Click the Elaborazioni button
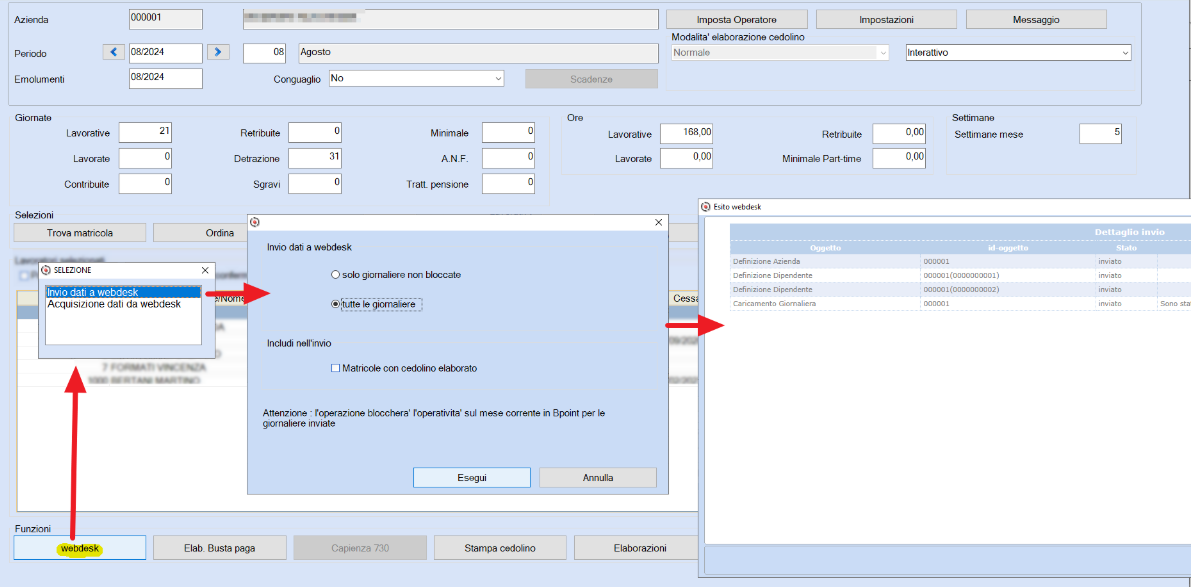 (x=636, y=548)
